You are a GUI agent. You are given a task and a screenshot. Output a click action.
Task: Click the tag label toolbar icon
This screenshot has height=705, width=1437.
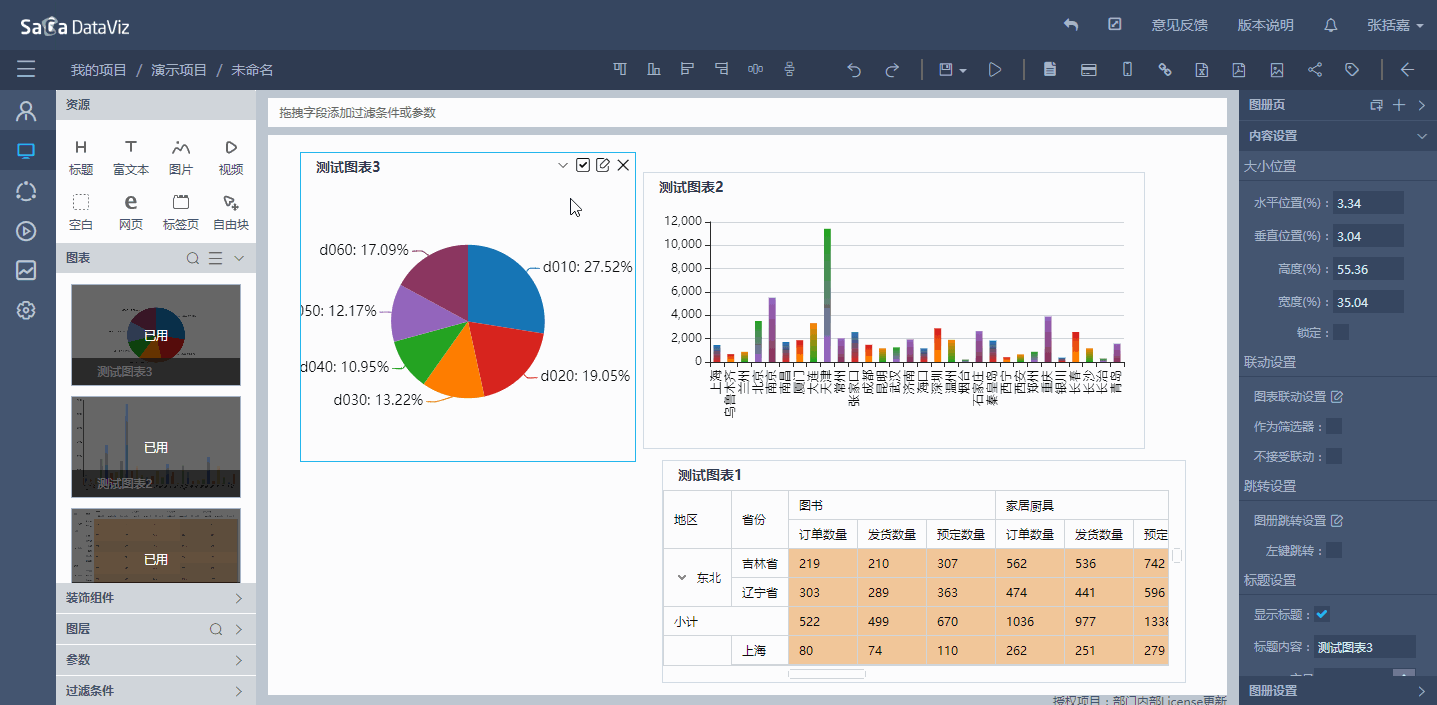click(1352, 70)
